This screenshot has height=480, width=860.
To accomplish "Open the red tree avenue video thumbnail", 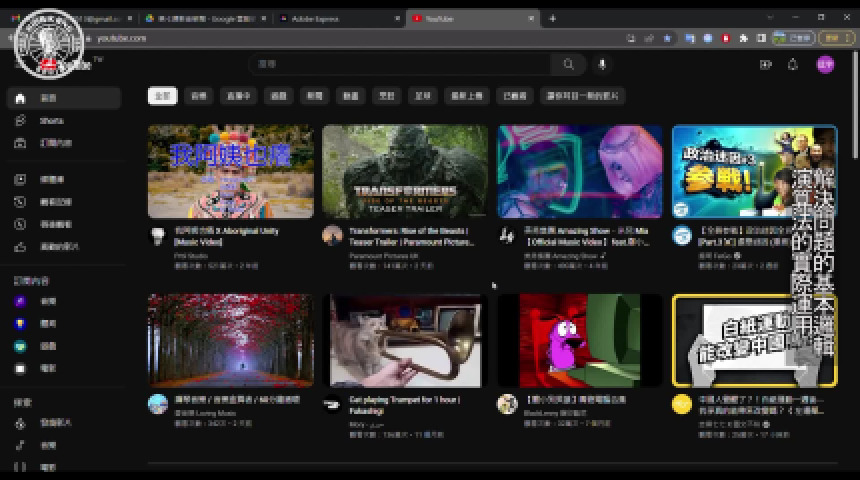I will click(230, 340).
